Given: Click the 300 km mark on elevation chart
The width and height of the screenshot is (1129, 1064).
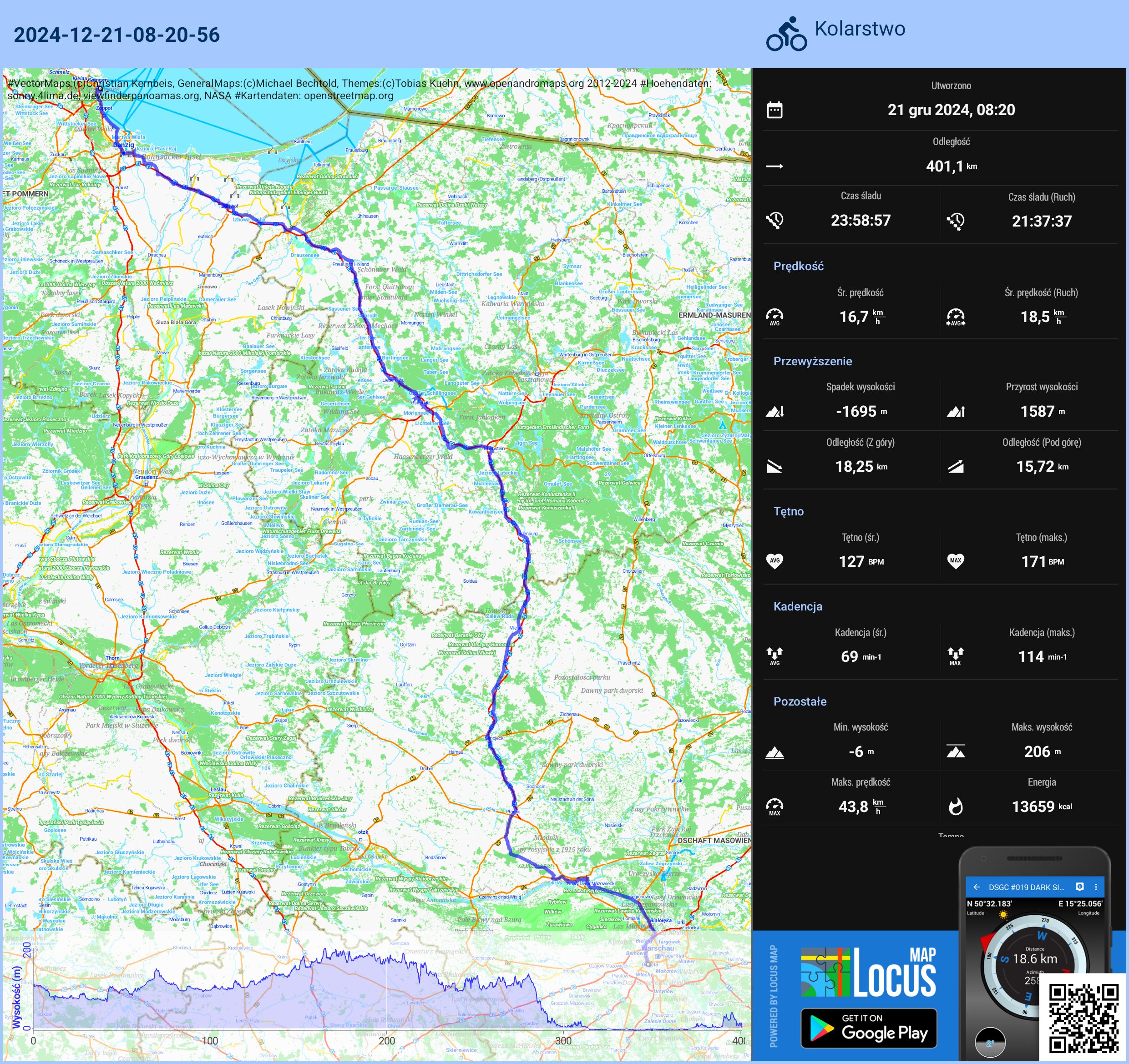Looking at the screenshot, I should point(563,1041).
